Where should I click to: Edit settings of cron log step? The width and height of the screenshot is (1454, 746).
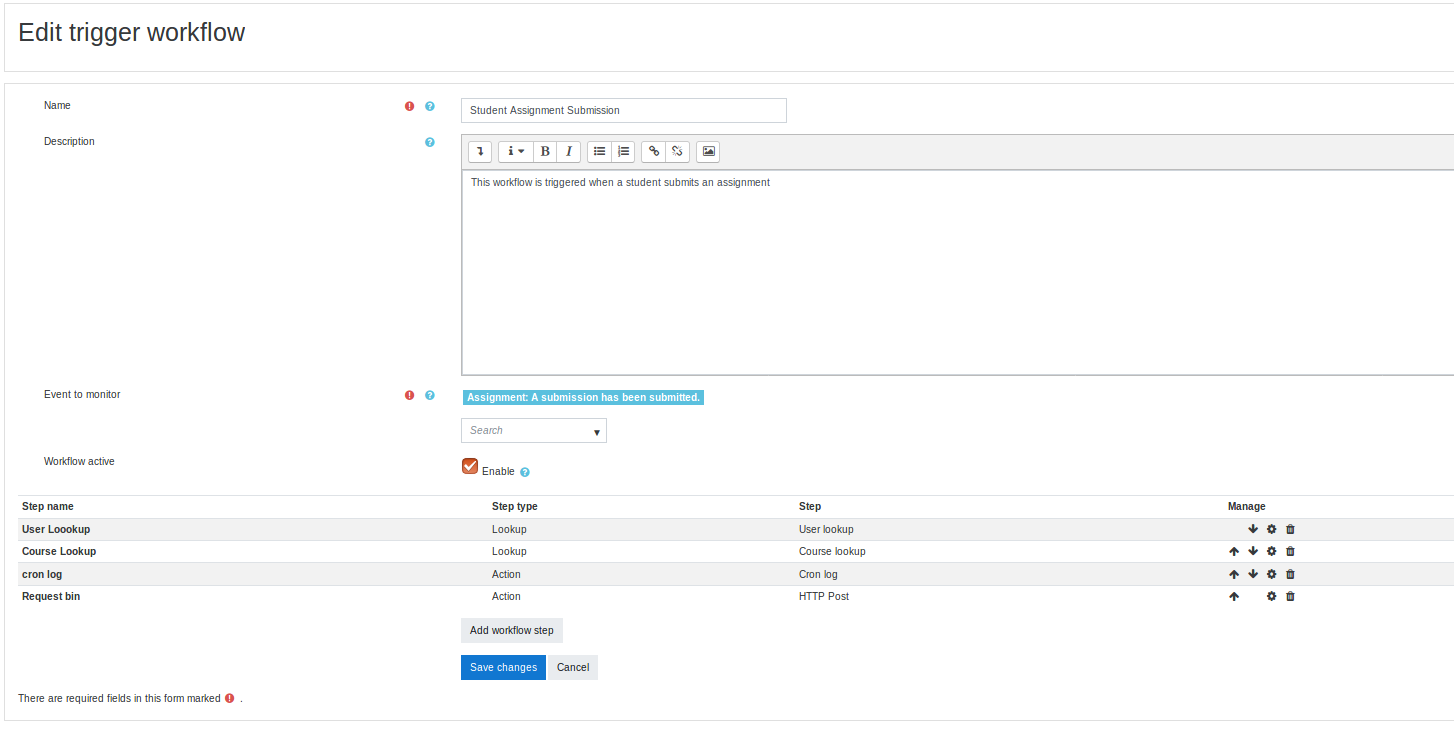coord(1271,574)
